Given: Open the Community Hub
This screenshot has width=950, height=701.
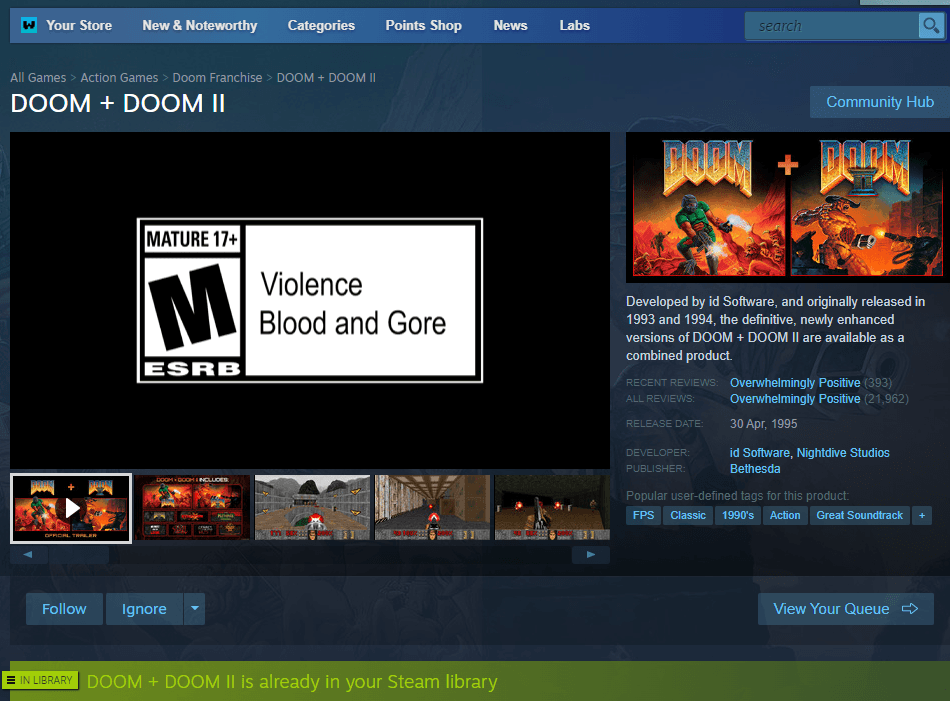Looking at the screenshot, I should (880, 102).
